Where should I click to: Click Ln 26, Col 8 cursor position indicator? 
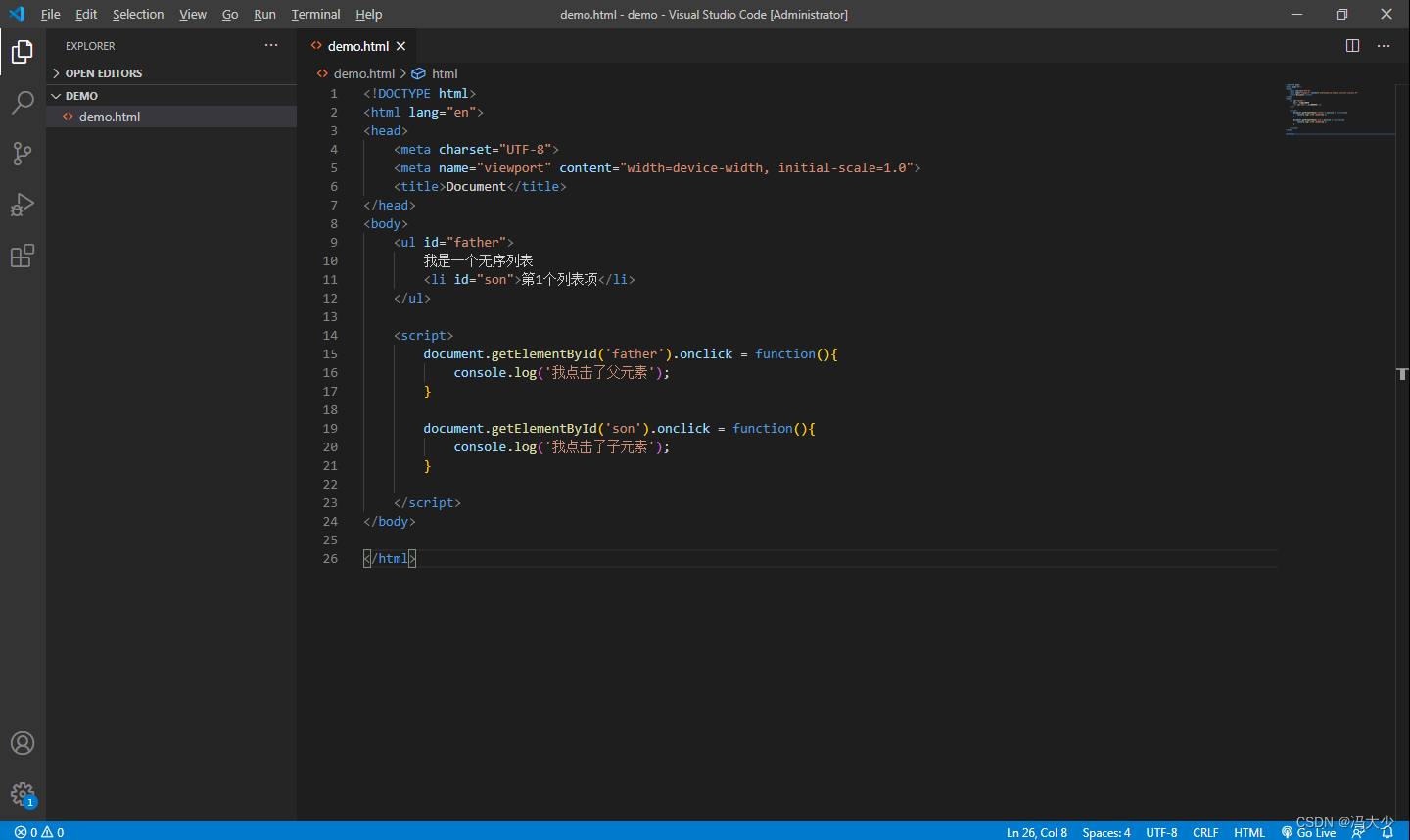(x=1037, y=832)
